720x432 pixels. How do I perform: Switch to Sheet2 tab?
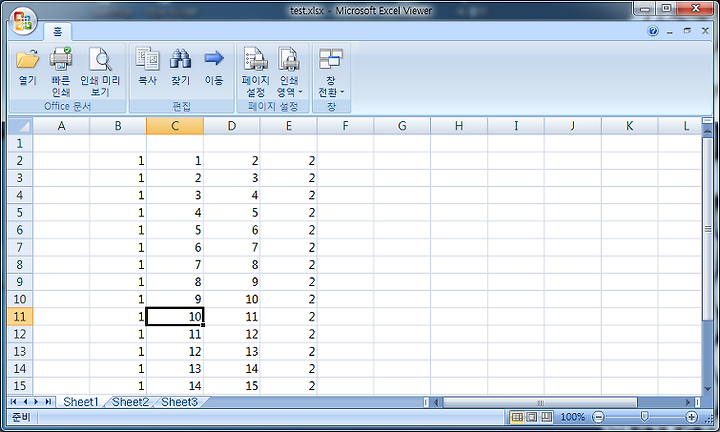[130, 402]
